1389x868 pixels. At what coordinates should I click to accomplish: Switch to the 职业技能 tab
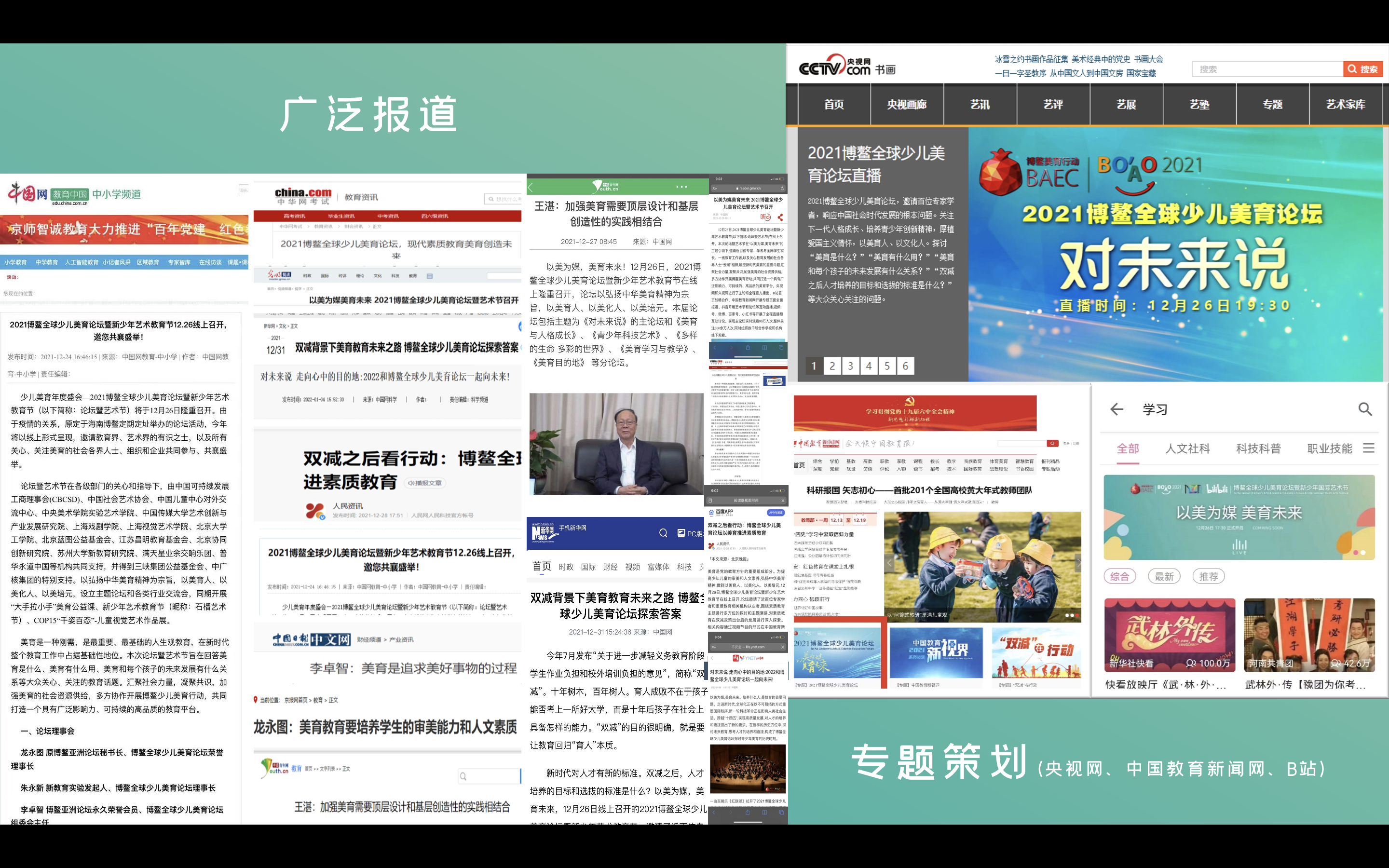point(1330,449)
